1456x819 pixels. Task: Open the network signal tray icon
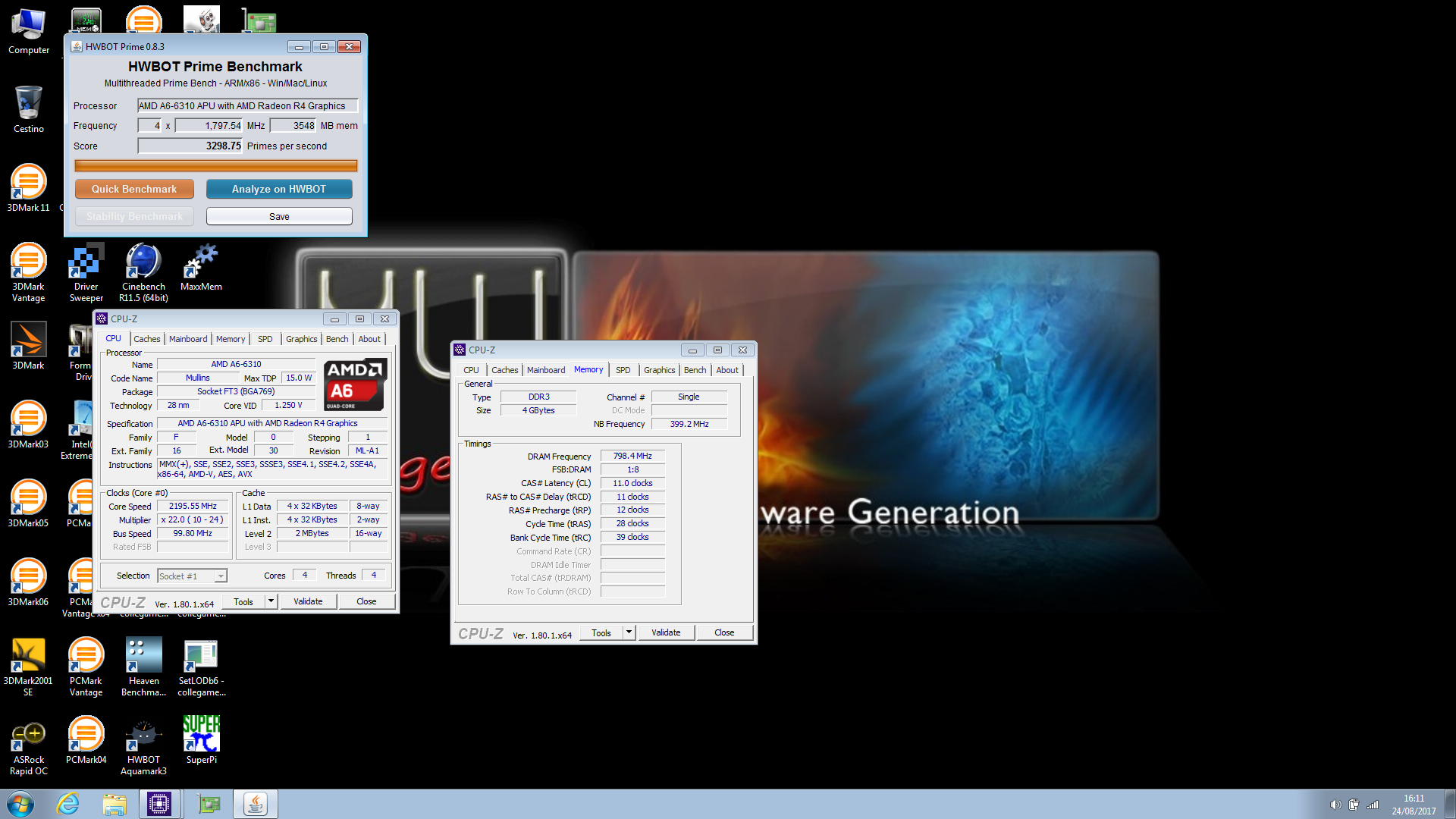[1373, 805]
